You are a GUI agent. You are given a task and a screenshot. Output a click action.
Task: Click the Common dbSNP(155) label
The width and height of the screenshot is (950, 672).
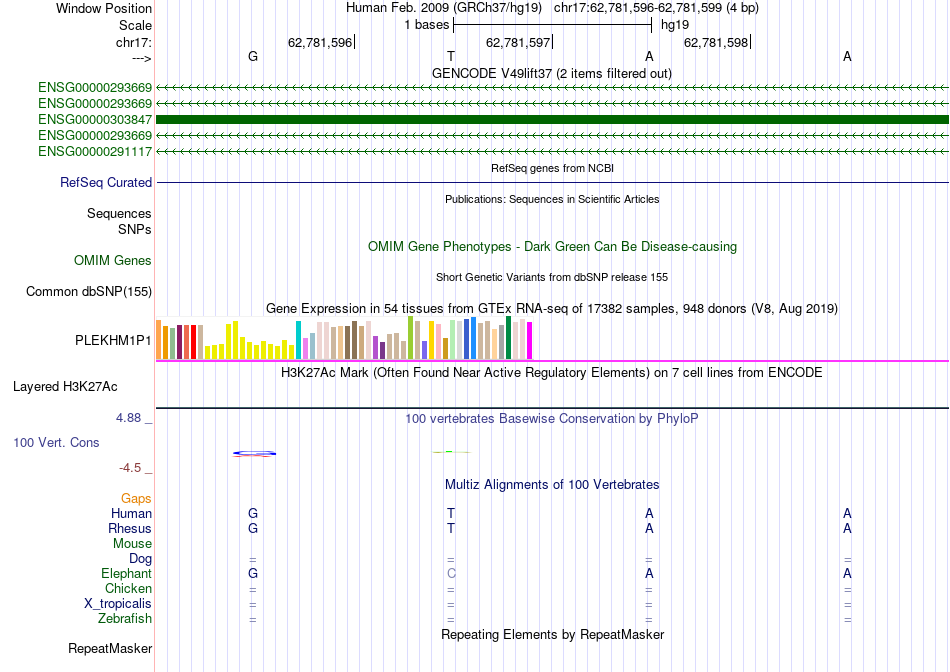point(89,291)
